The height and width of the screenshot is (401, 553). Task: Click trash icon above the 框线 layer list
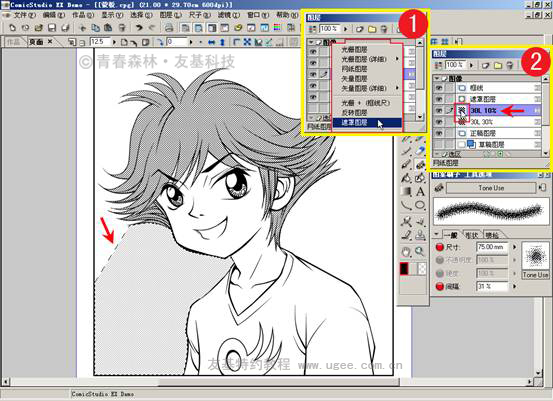click(510, 65)
